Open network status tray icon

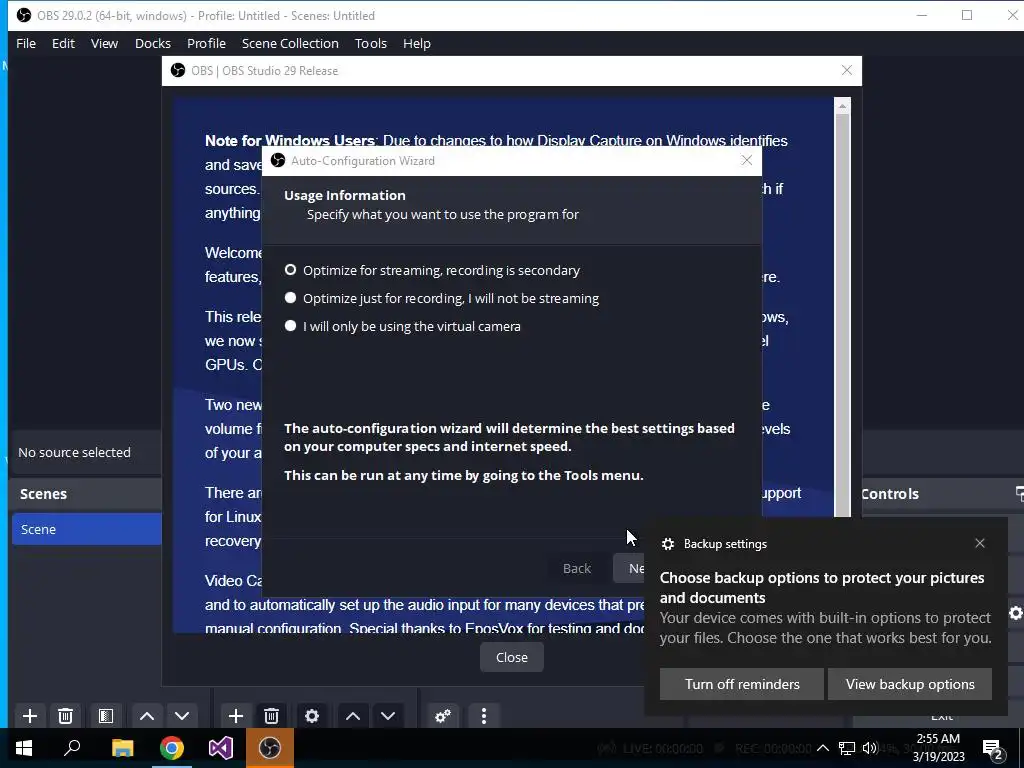click(847, 748)
